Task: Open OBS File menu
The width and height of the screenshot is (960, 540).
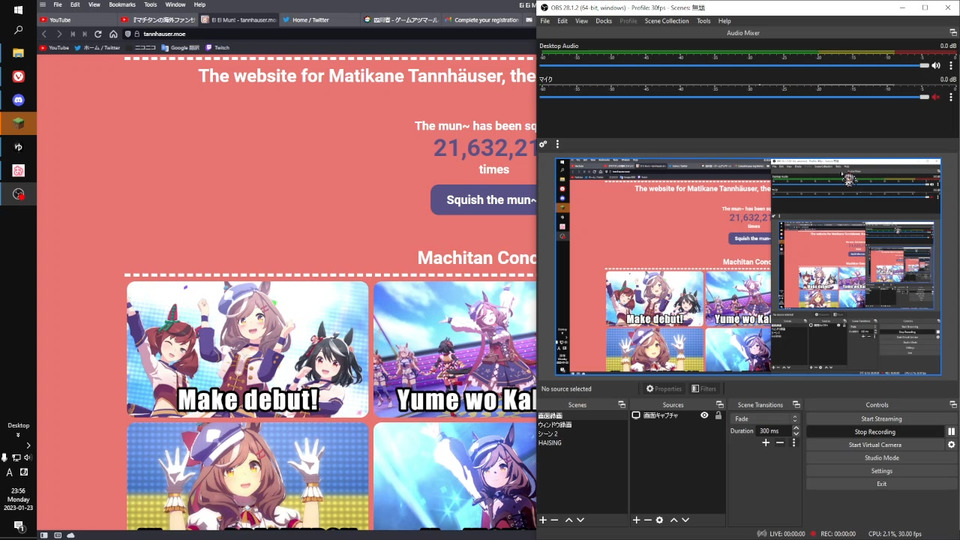Action: coord(545,21)
